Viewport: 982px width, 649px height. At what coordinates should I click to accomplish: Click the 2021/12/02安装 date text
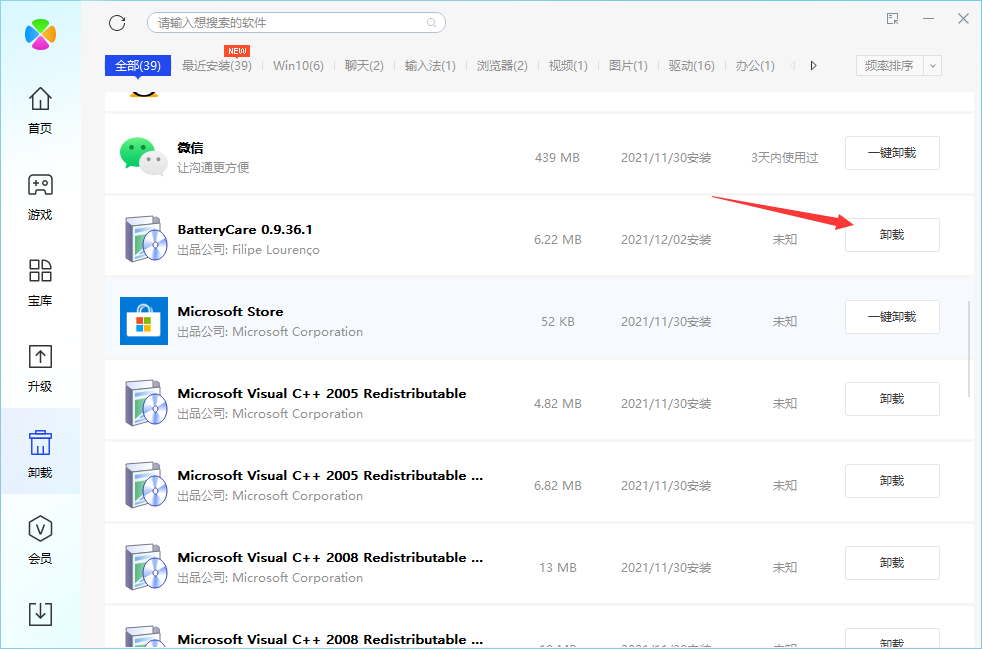click(666, 240)
